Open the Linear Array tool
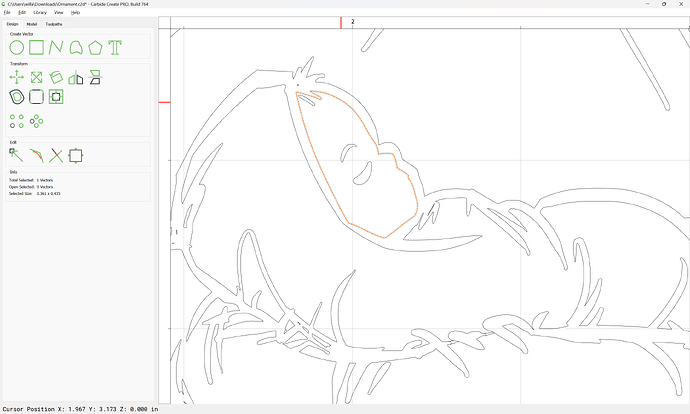 (17, 121)
